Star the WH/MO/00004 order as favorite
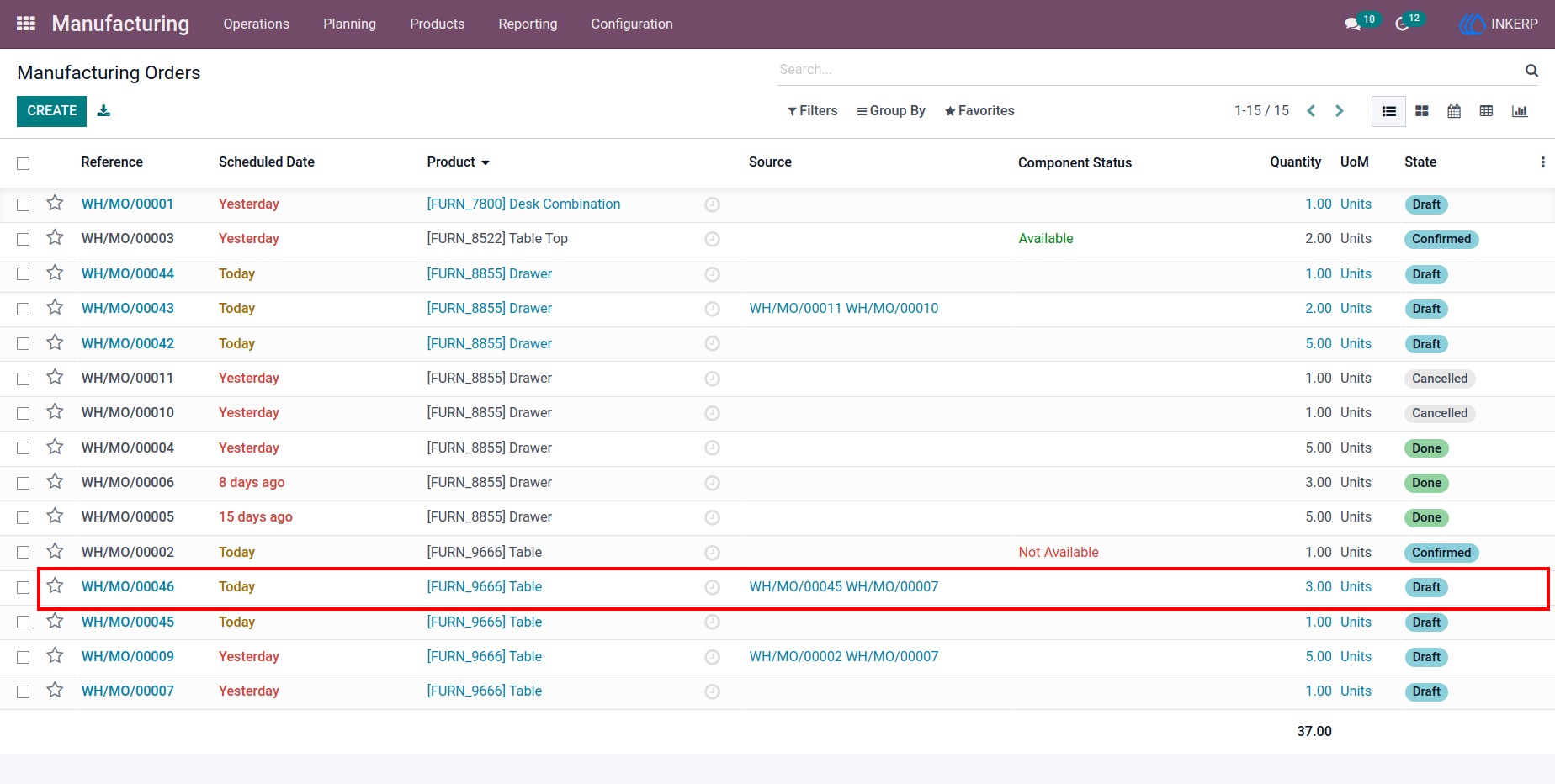This screenshot has height=784, width=1555. pos(55,448)
